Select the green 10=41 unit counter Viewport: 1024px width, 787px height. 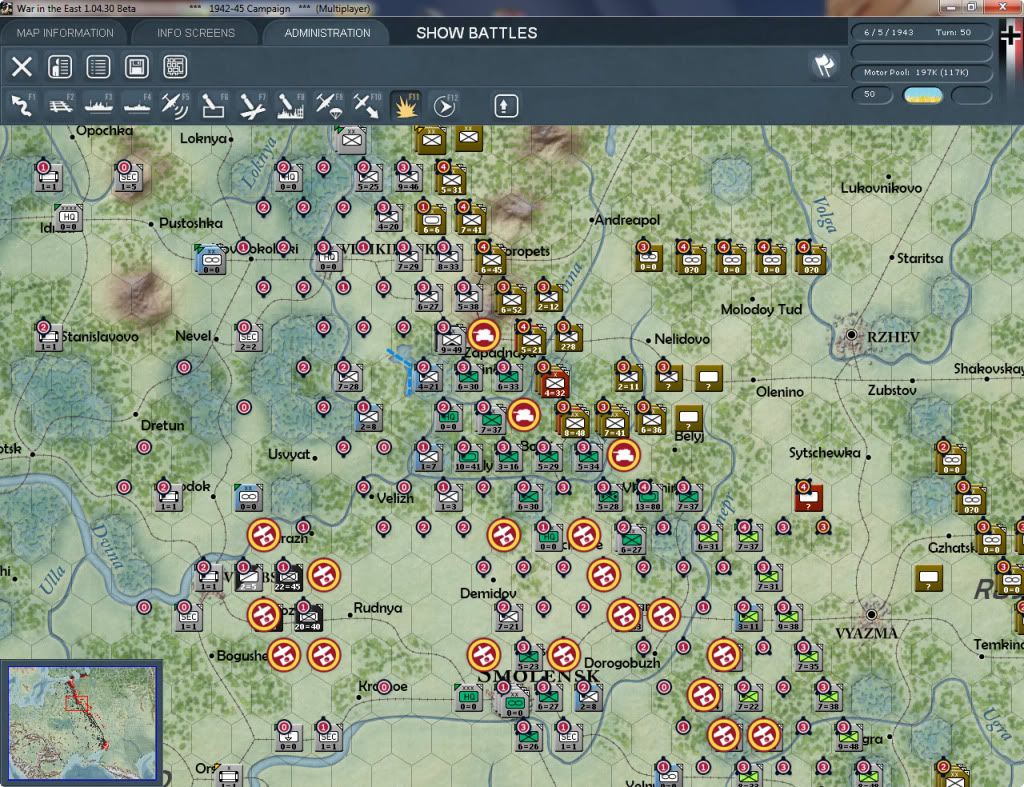click(x=468, y=457)
